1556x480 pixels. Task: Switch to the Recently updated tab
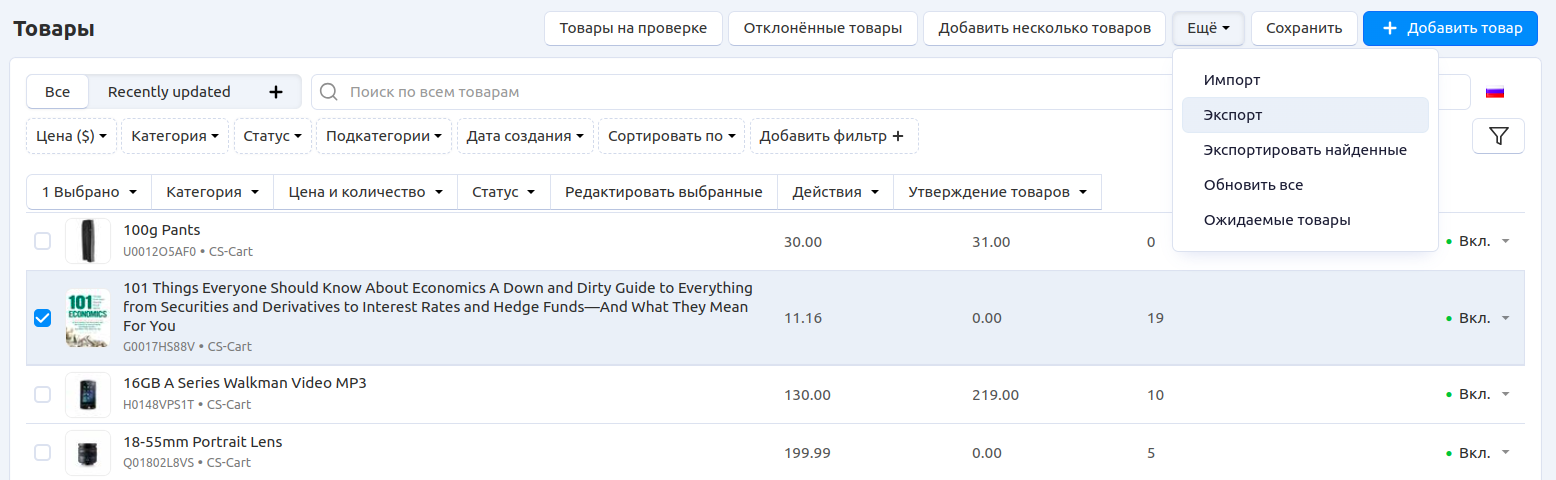pyautogui.click(x=169, y=92)
